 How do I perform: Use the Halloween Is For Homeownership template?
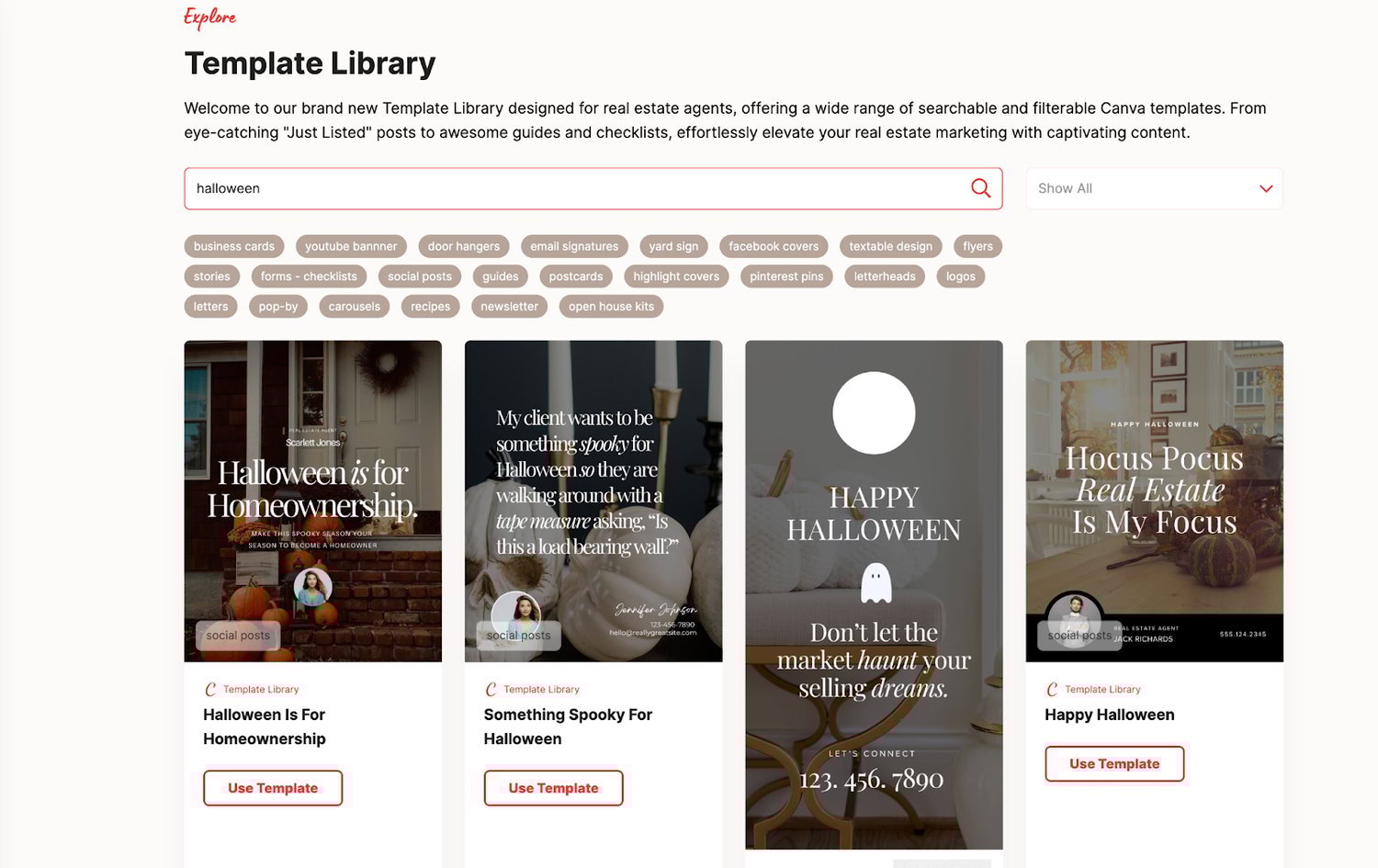tap(273, 788)
